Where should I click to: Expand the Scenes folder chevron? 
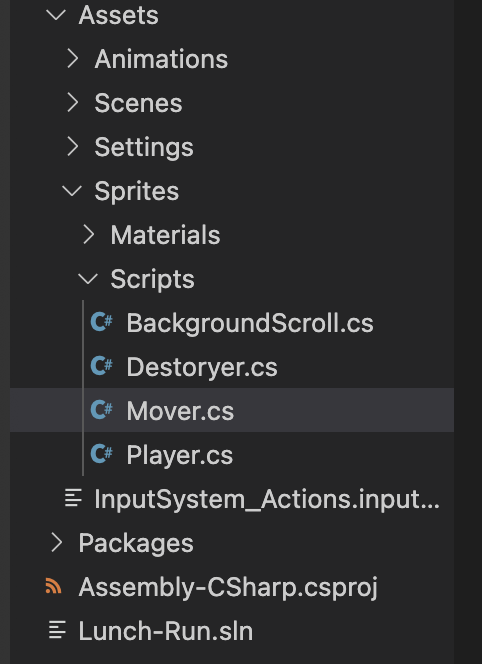(x=73, y=103)
